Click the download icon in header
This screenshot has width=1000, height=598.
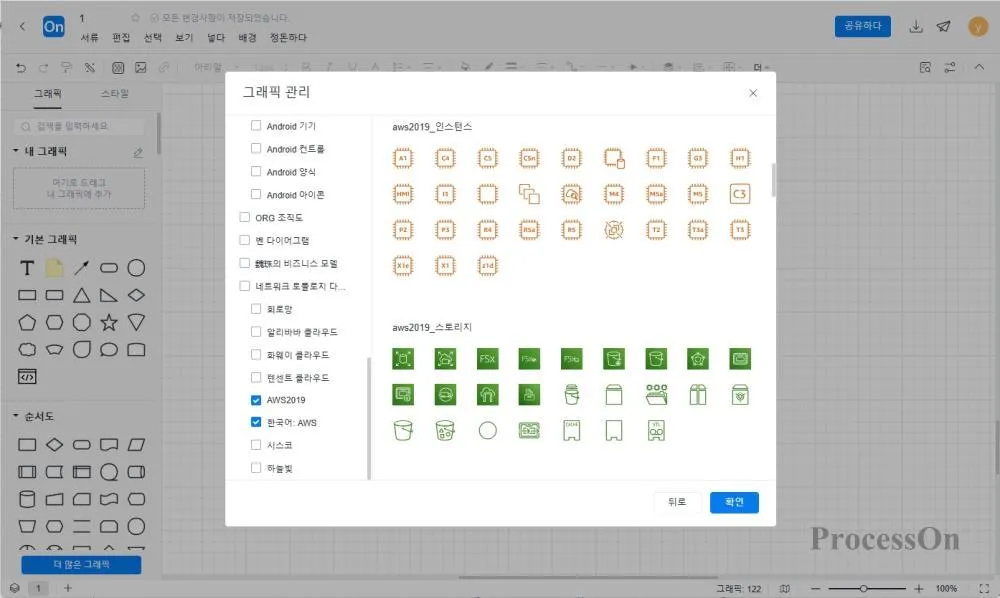point(916,26)
